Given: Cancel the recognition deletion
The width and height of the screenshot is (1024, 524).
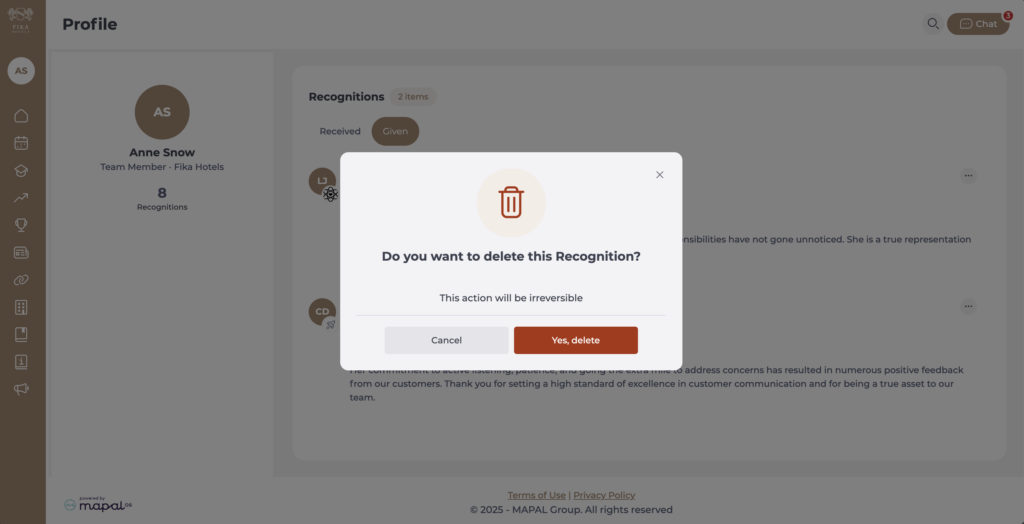Looking at the screenshot, I should point(446,340).
